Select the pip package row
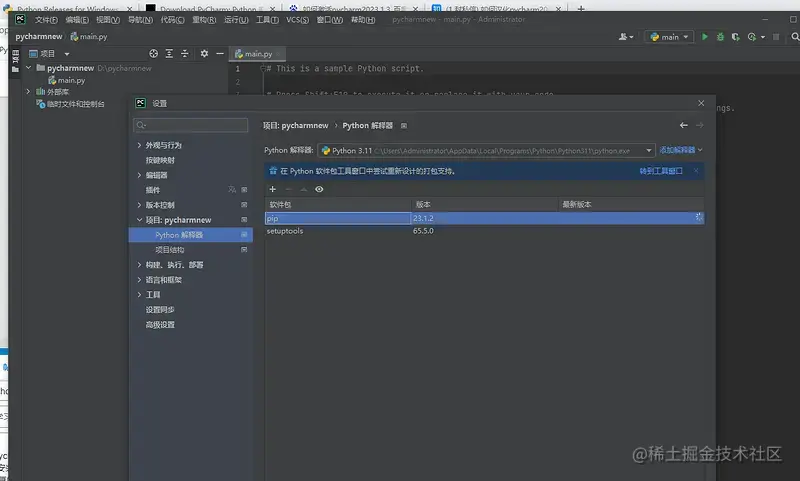 point(484,218)
